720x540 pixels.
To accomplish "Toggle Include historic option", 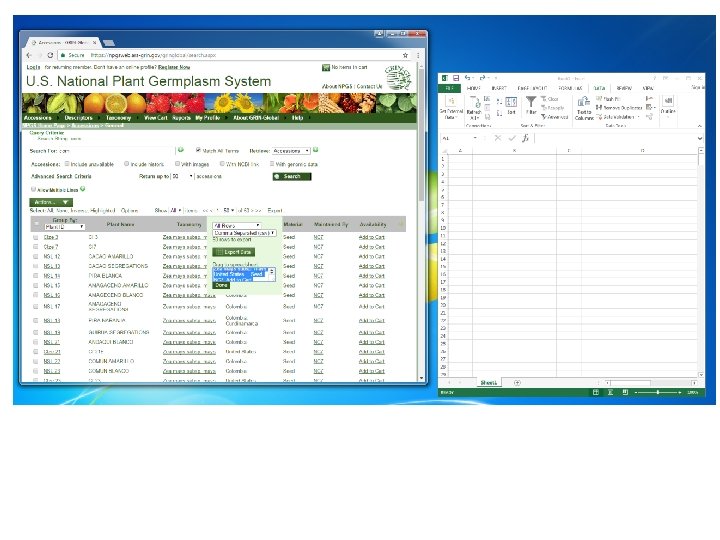I will 126,163.
